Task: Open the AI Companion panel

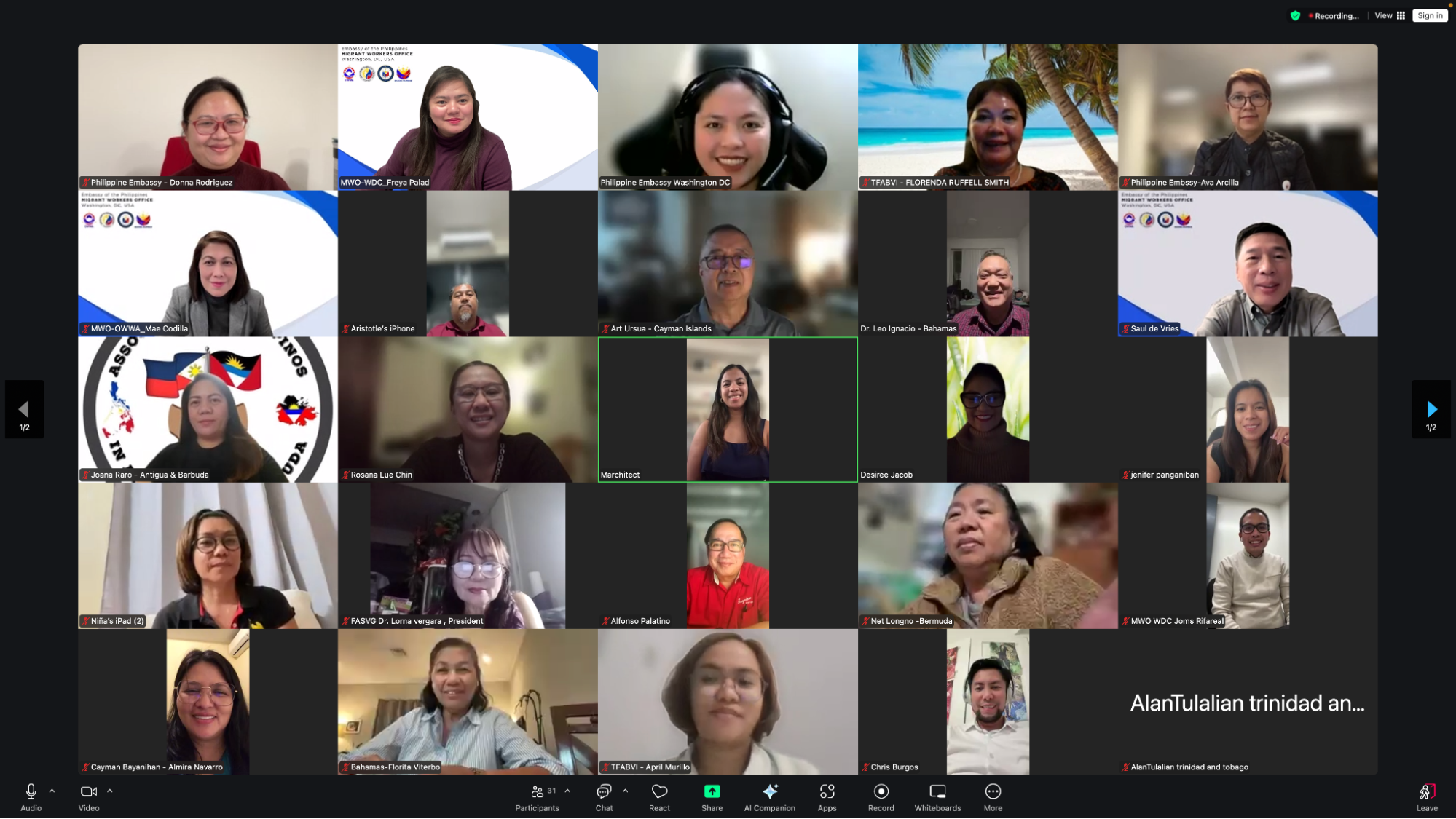Action: [769, 791]
